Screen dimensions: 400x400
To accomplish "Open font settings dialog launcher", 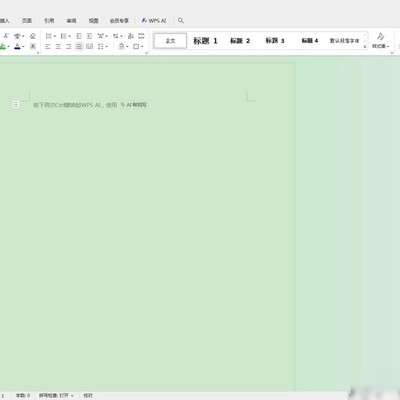I will pyautogui.click(x=38, y=53).
